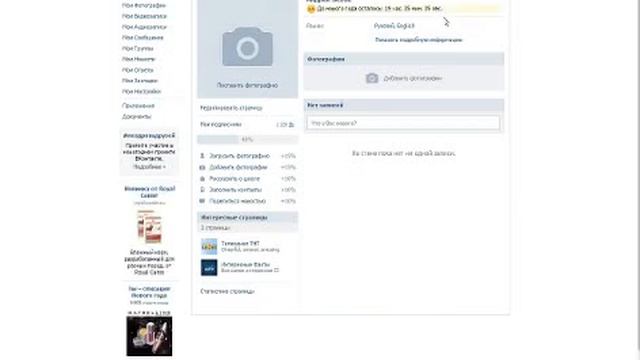Click the set profile photo link under avatar
This screenshot has height=360, width=640.
(x=247, y=85)
